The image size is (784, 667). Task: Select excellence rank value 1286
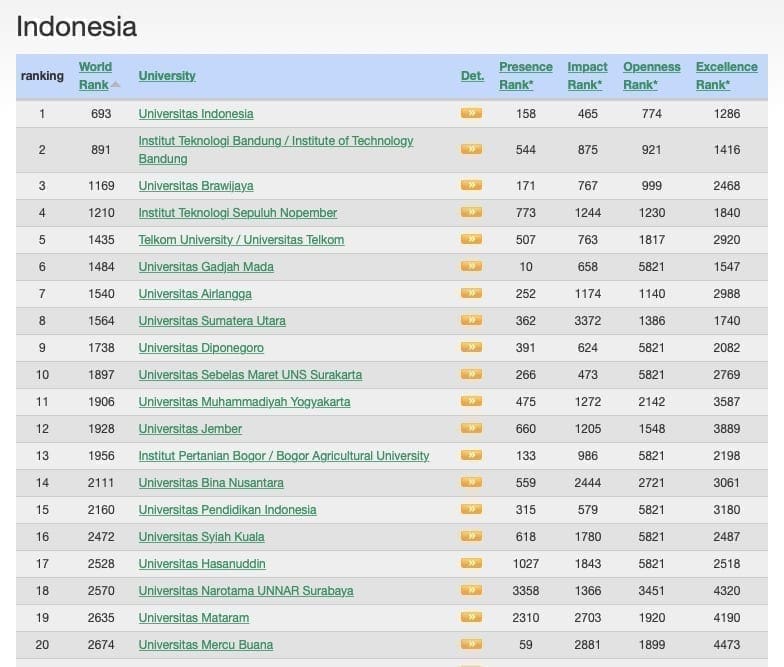click(726, 114)
